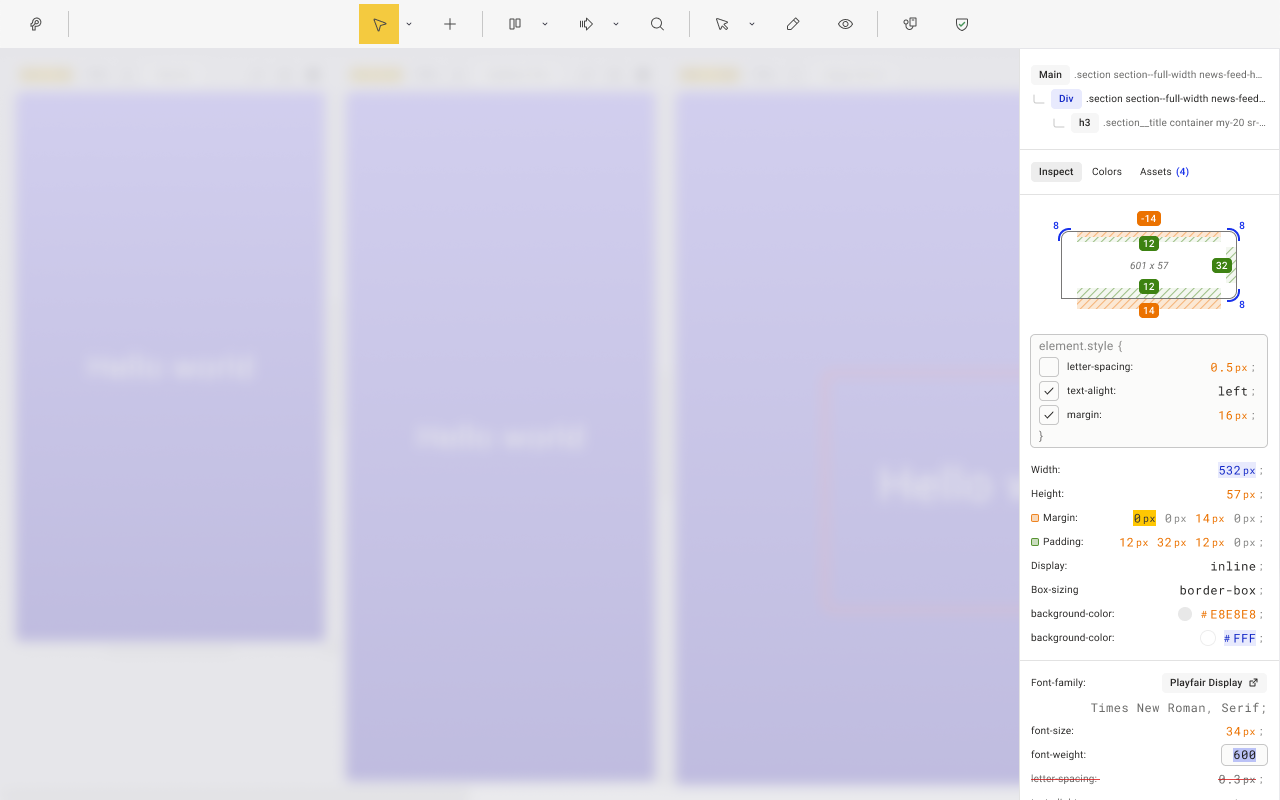The height and width of the screenshot is (800, 1280).
Task: Click the -14 top margin badge in box model
Action: click(x=1149, y=219)
